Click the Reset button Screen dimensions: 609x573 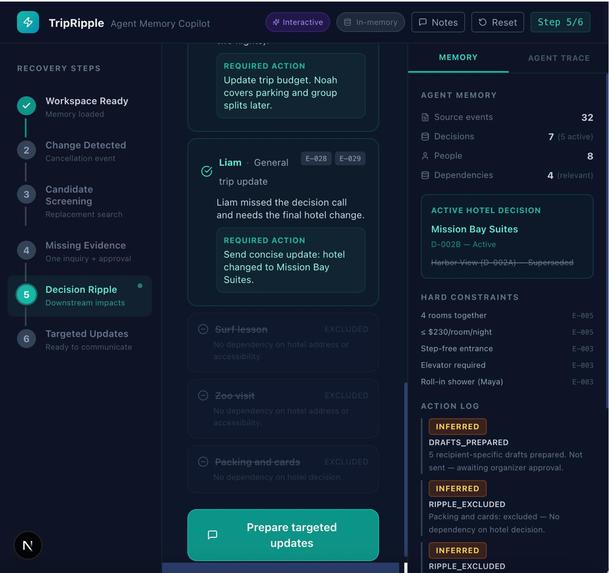point(498,22)
